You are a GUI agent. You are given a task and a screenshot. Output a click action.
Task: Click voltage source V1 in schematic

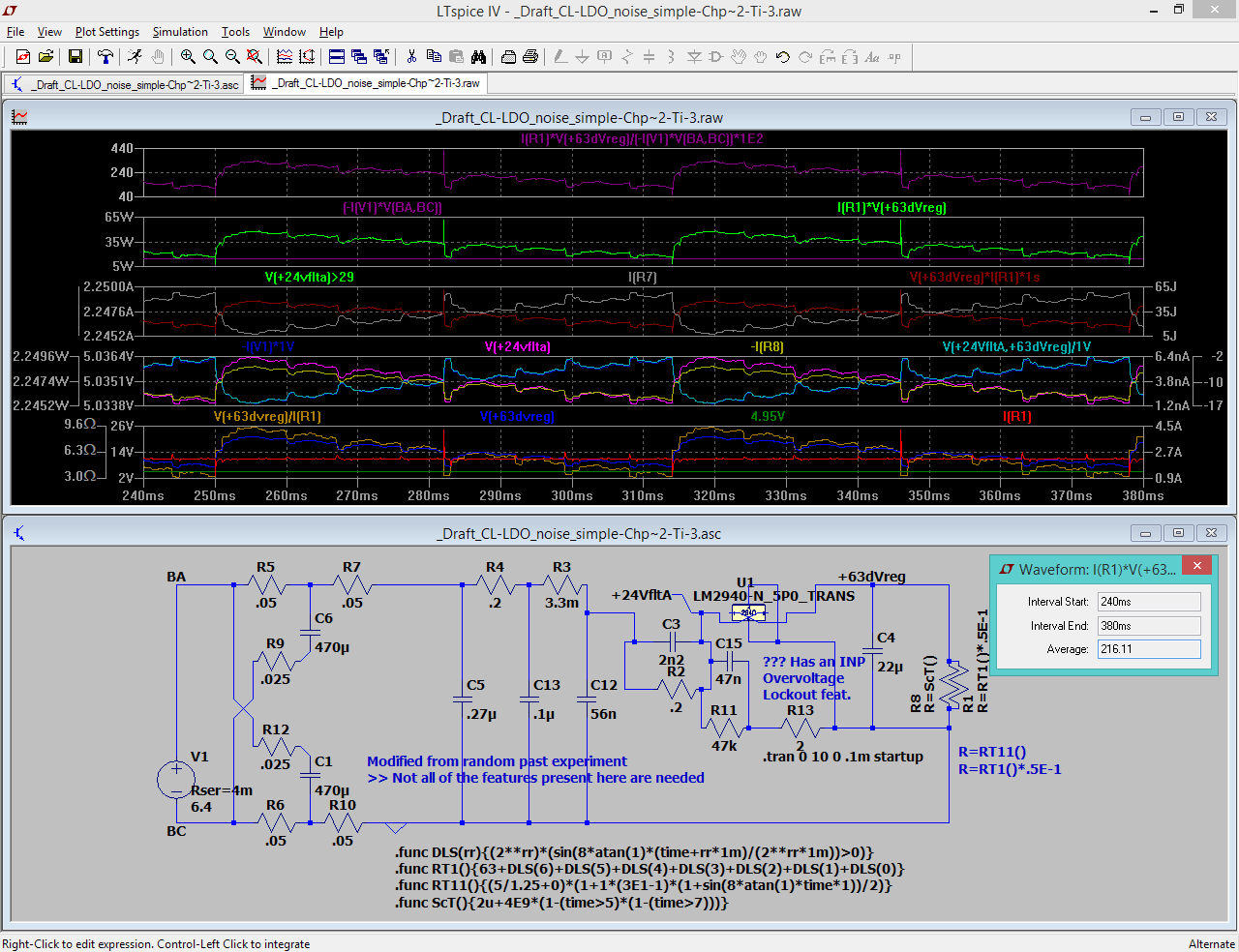[x=177, y=780]
